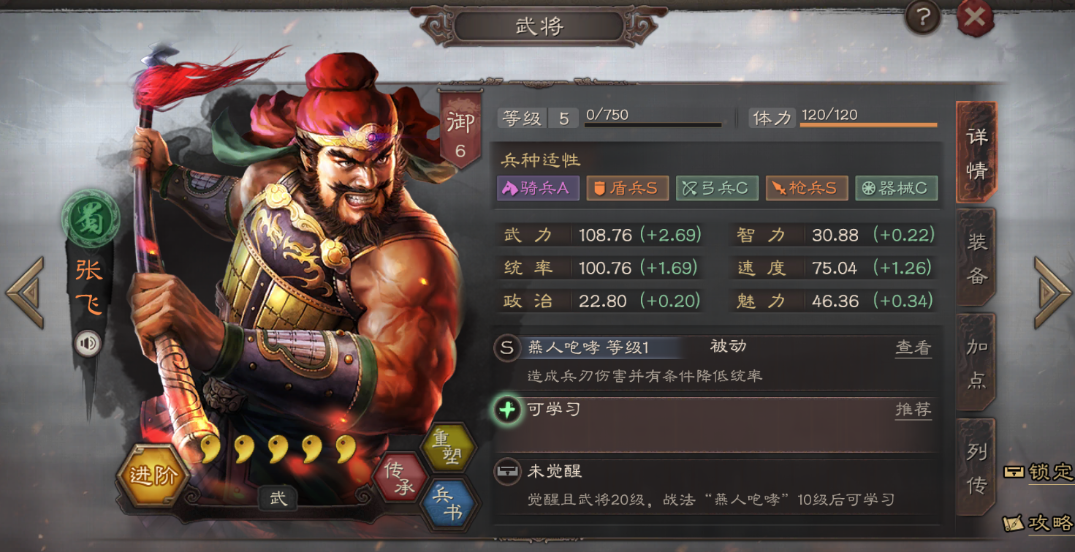
Task: Select the yellow 重塑 reshape hexagon
Action: click(449, 450)
